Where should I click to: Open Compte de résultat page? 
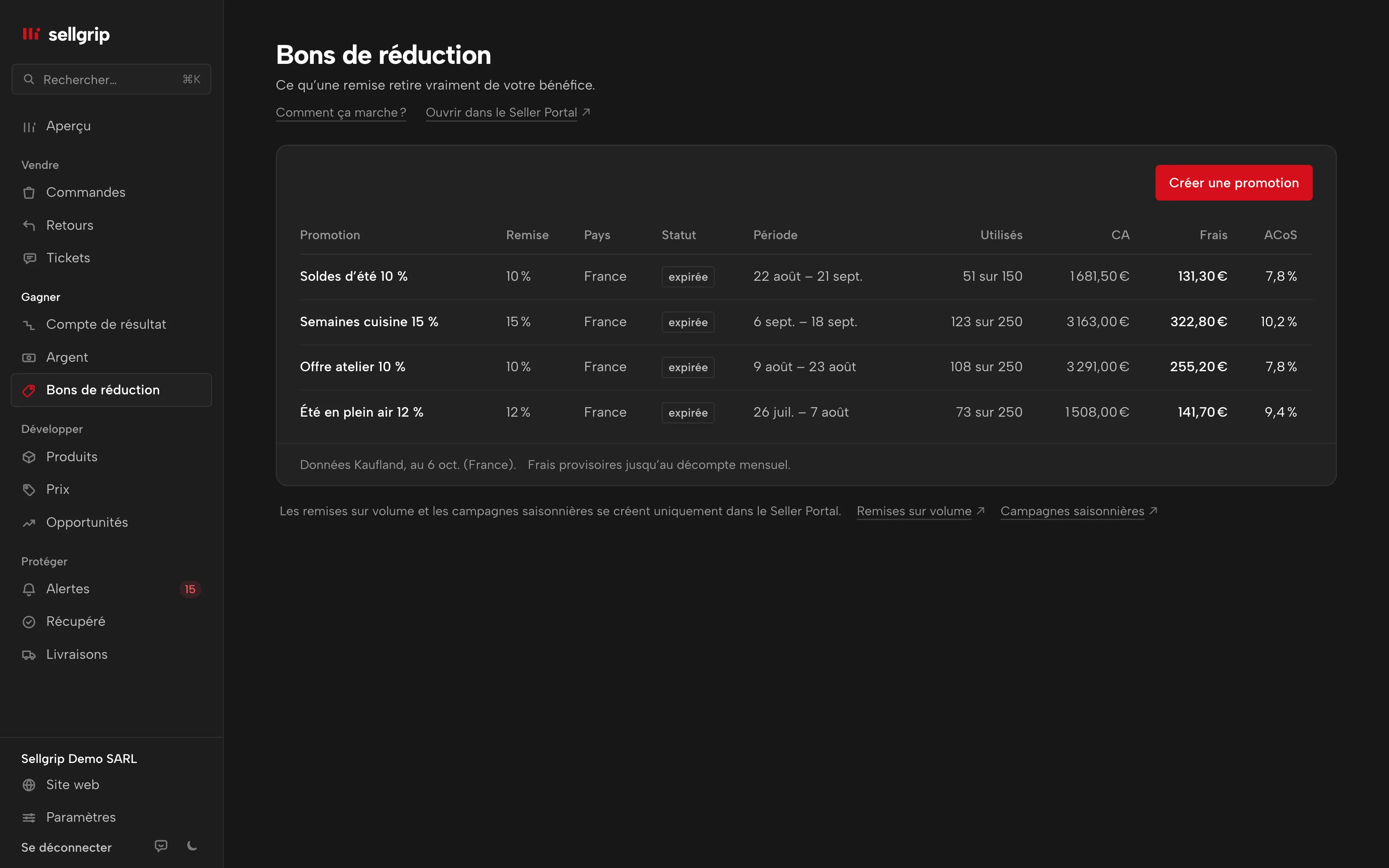111,324
